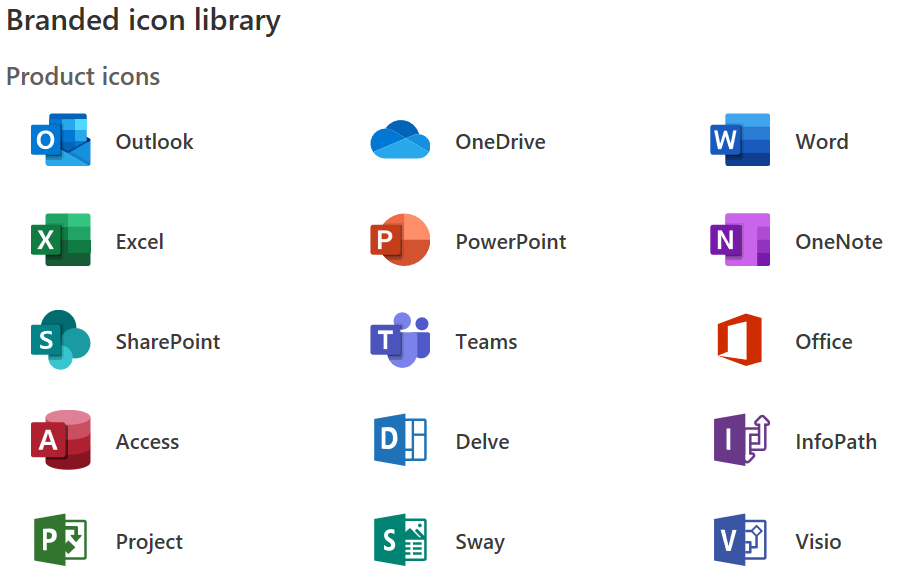Click the "Product icons" subheading

(83, 77)
